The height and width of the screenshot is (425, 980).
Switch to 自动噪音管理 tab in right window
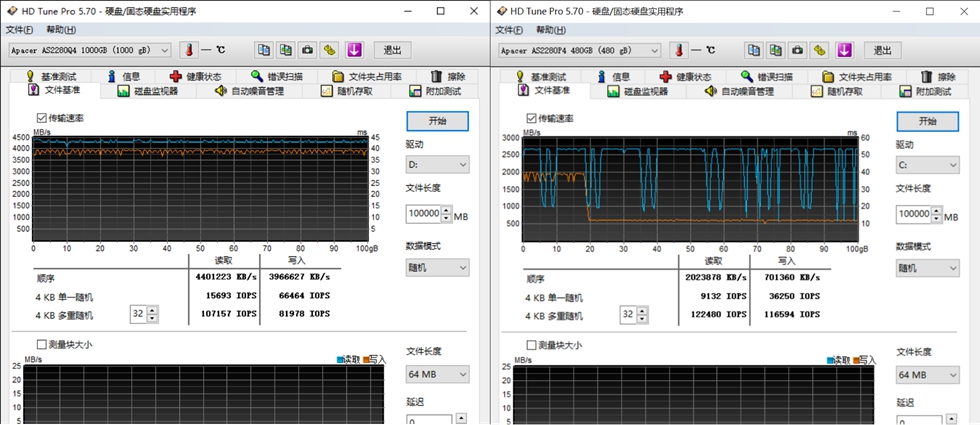click(739, 91)
